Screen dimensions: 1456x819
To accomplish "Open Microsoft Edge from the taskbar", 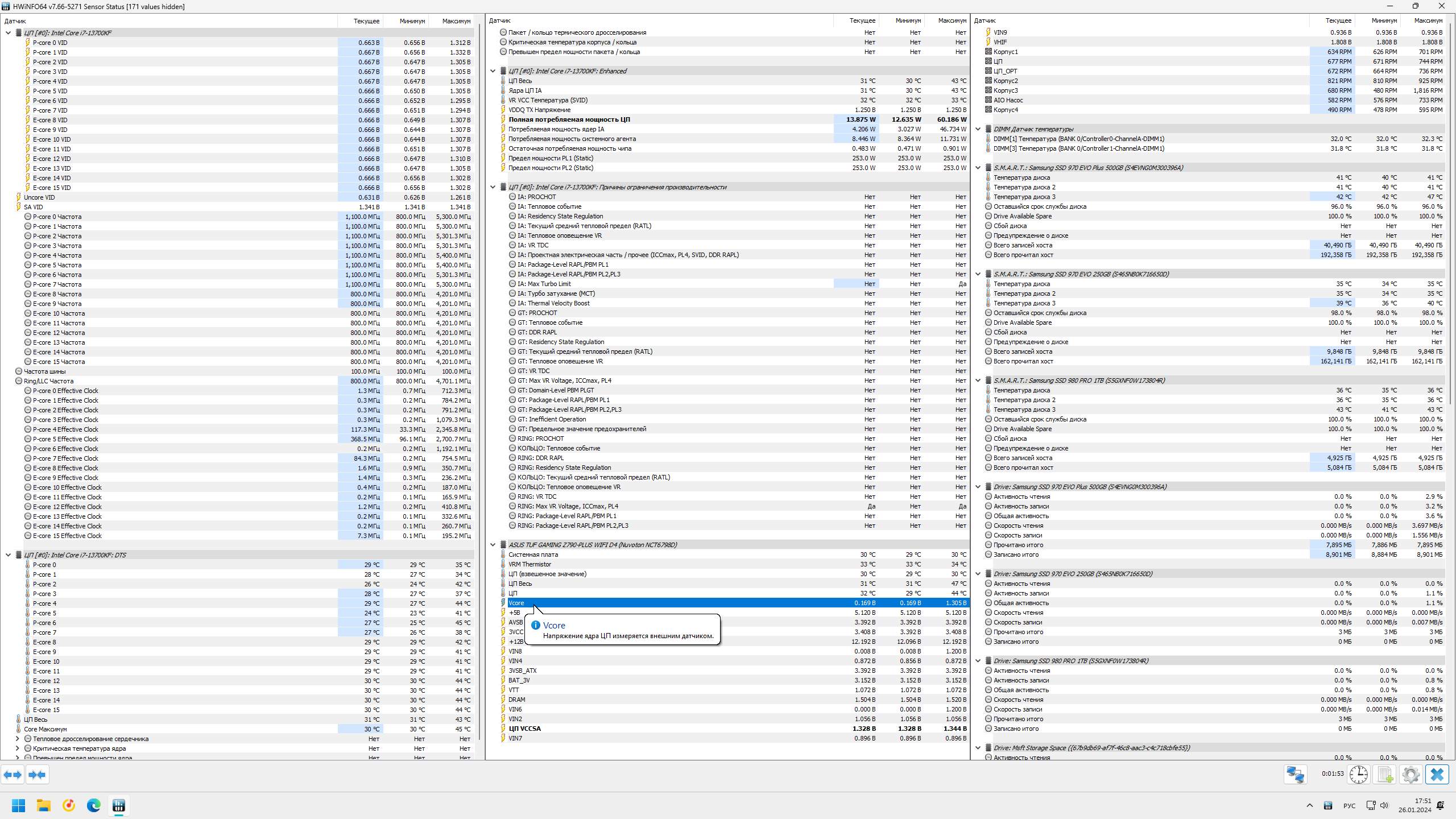I will 94,805.
